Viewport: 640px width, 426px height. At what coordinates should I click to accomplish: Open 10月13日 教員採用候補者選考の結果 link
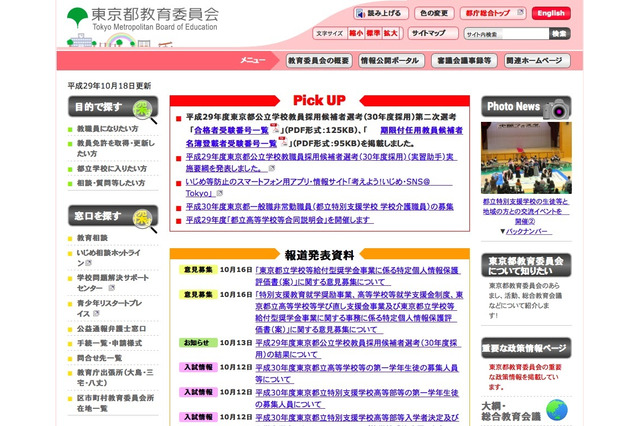point(358,349)
